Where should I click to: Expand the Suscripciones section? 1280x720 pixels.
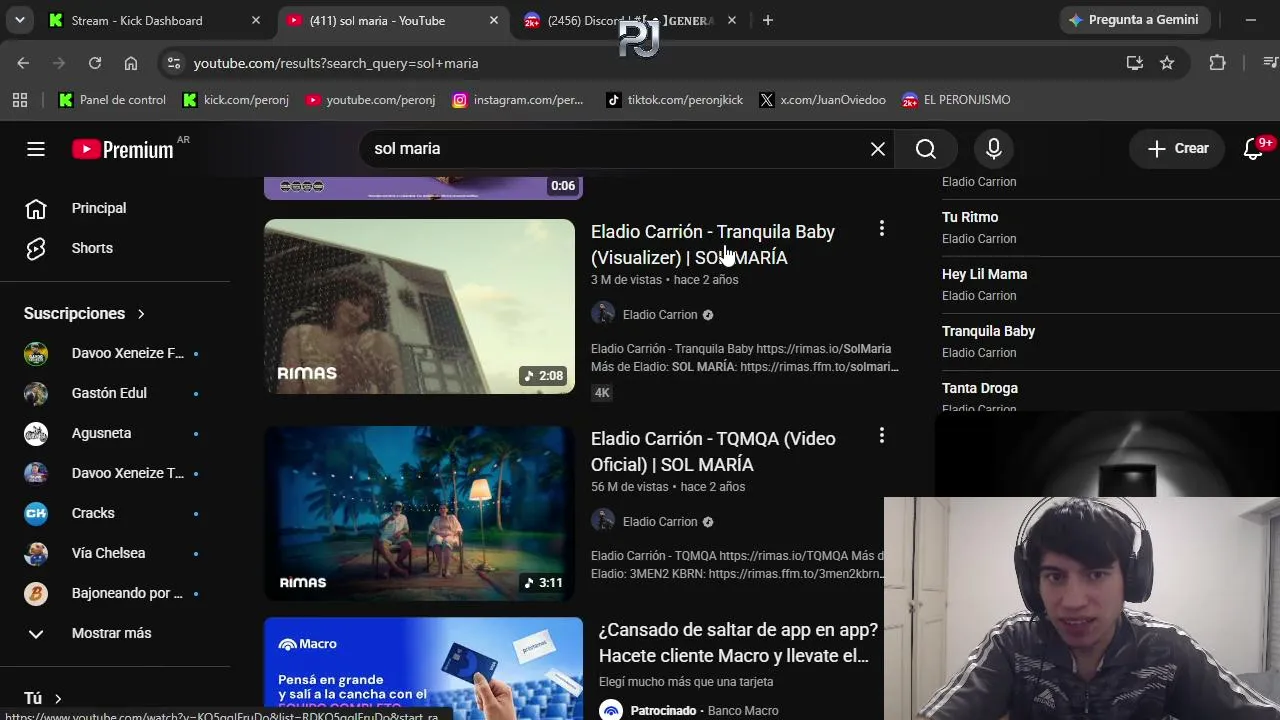(x=85, y=313)
